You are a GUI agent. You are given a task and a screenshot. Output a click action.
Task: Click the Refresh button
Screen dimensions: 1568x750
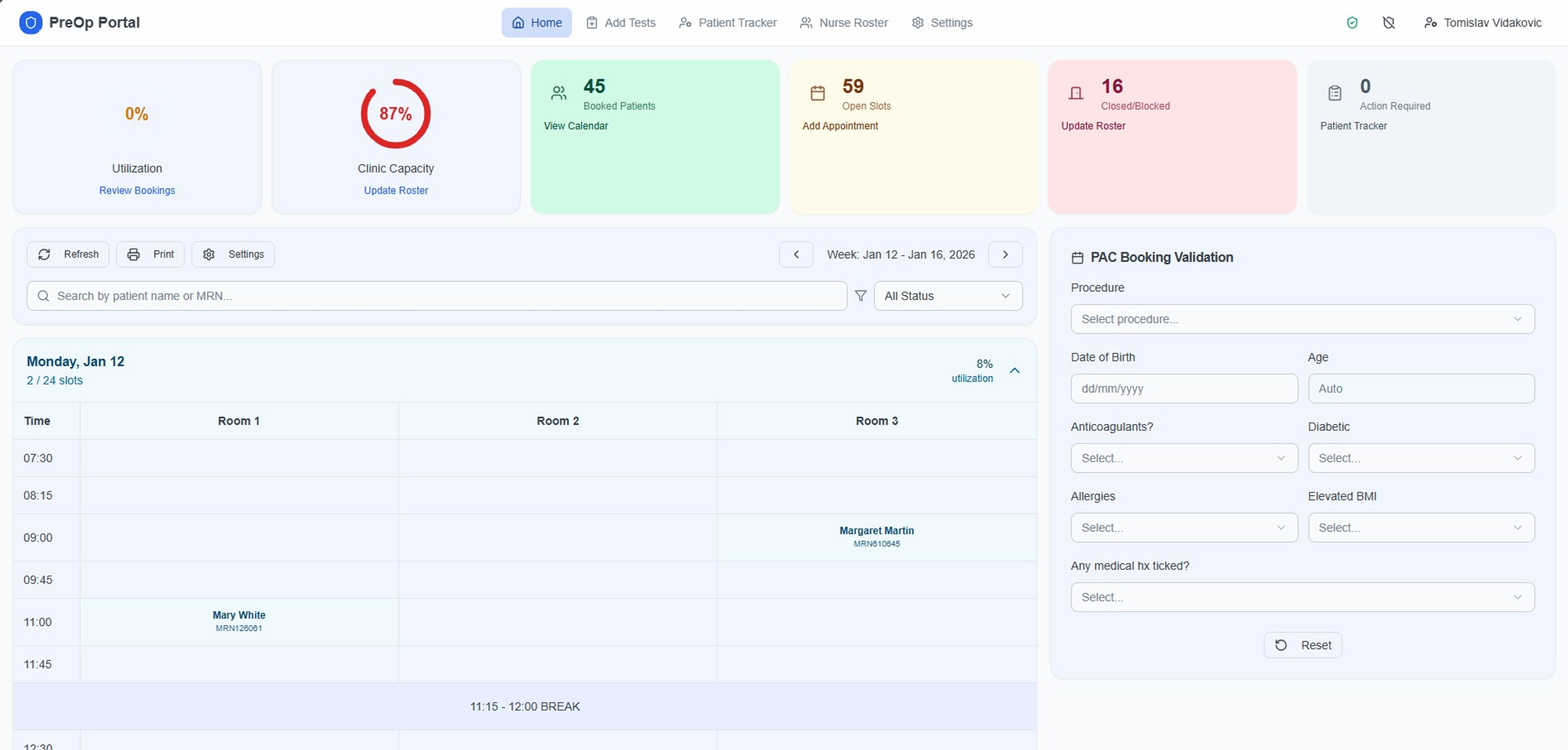tap(68, 254)
